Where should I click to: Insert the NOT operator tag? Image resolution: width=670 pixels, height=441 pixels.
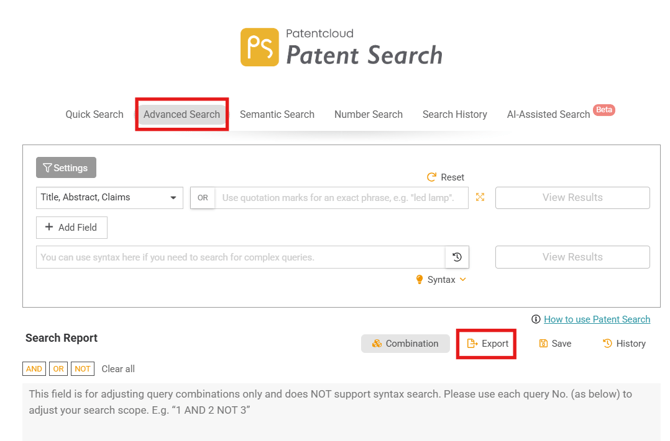pos(83,369)
